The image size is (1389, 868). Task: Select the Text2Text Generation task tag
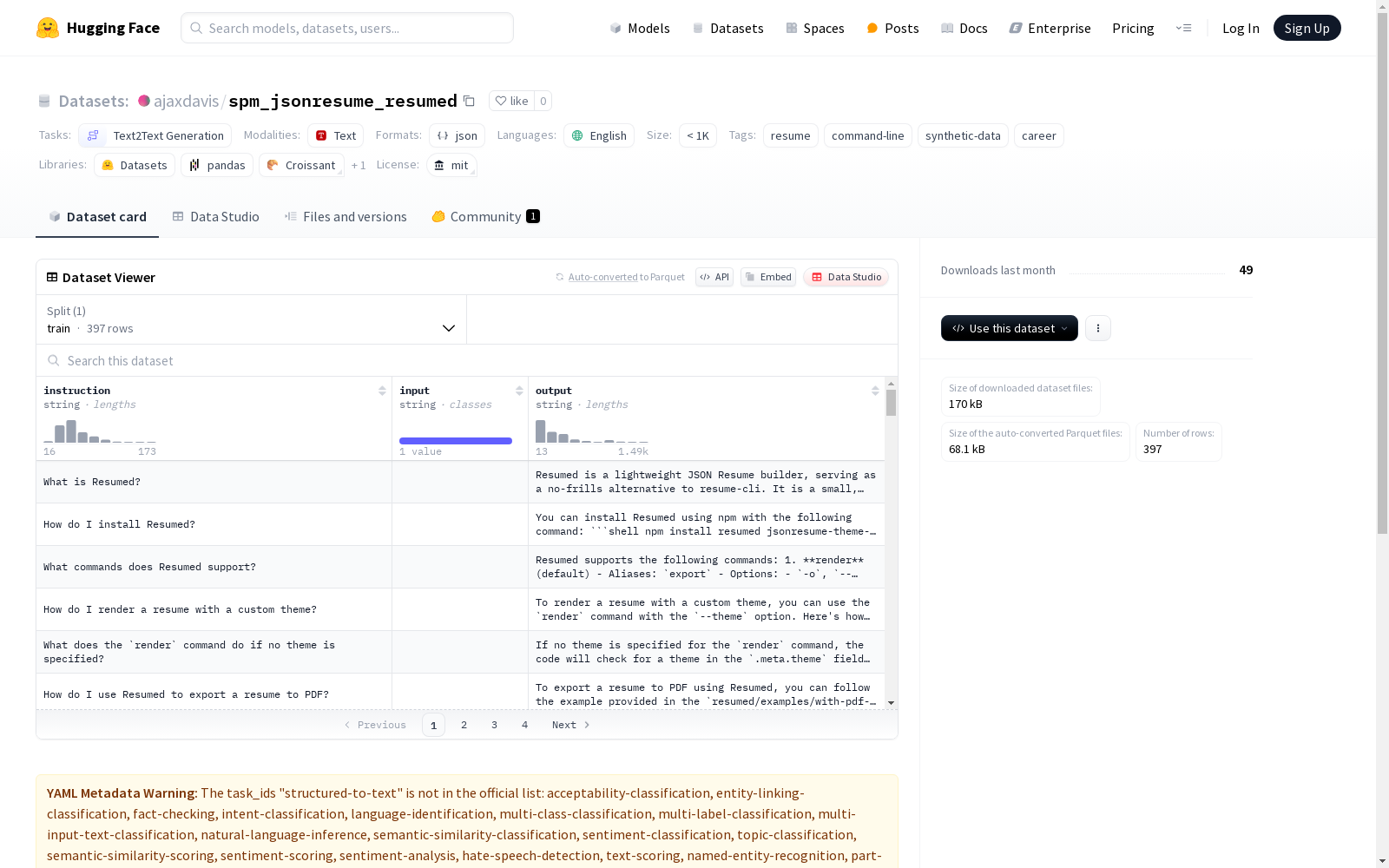click(155, 135)
